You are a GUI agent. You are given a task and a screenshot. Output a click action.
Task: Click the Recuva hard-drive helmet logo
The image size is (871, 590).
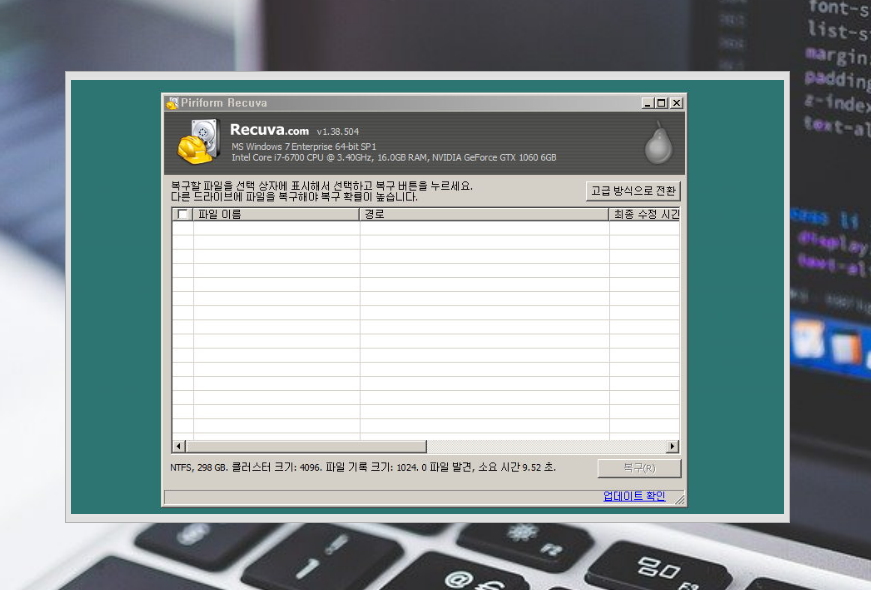[x=199, y=142]
